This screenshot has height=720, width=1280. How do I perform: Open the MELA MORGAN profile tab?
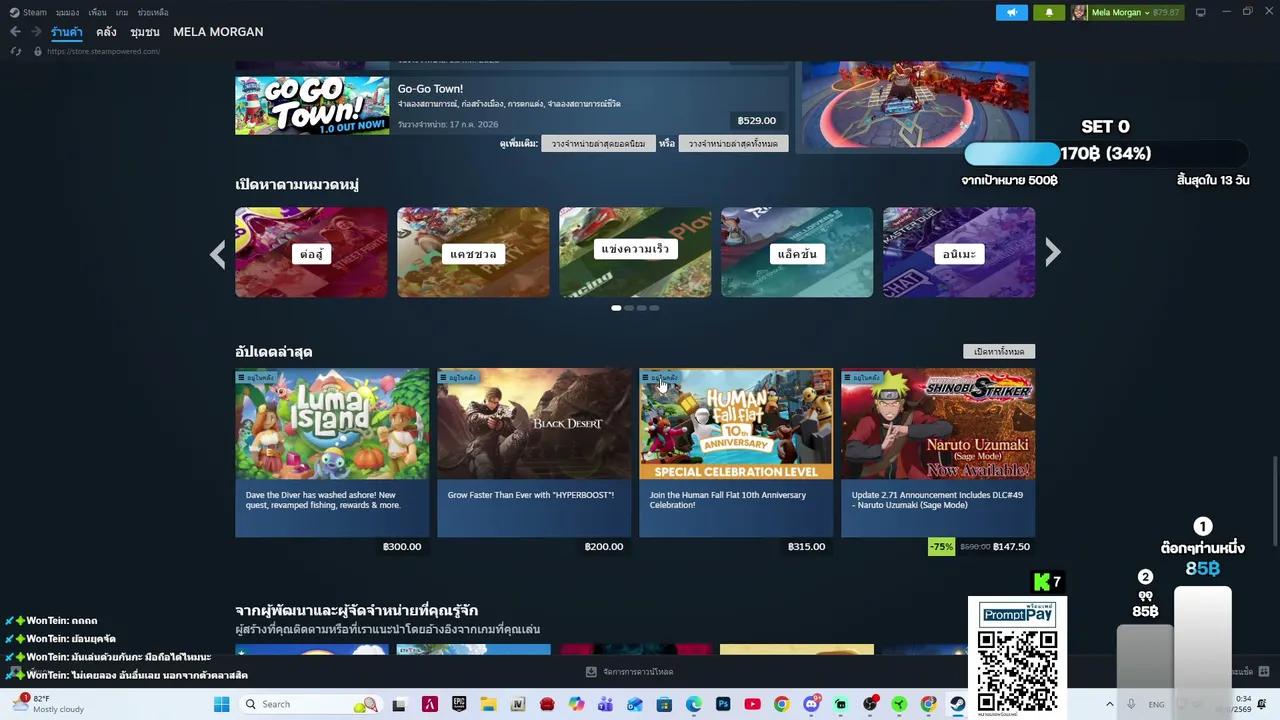tap(218, 32)
